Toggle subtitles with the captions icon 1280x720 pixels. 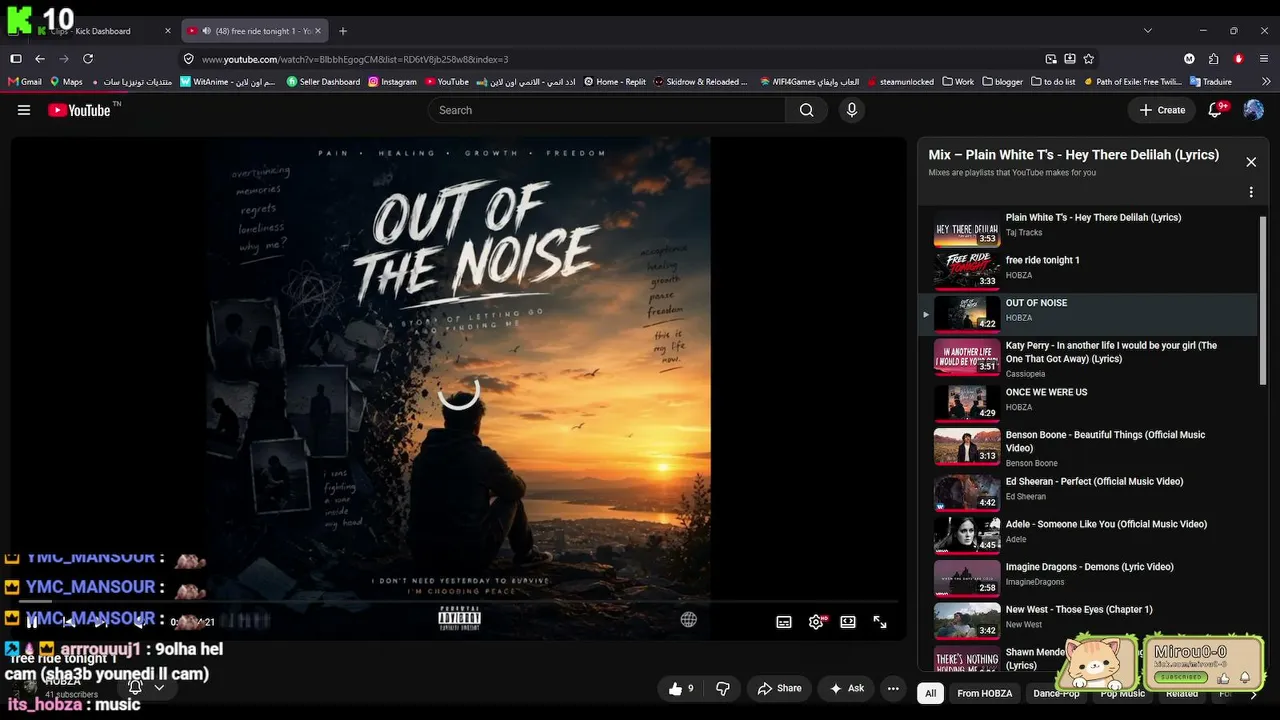pyautogui.click(x=784, y=622)
